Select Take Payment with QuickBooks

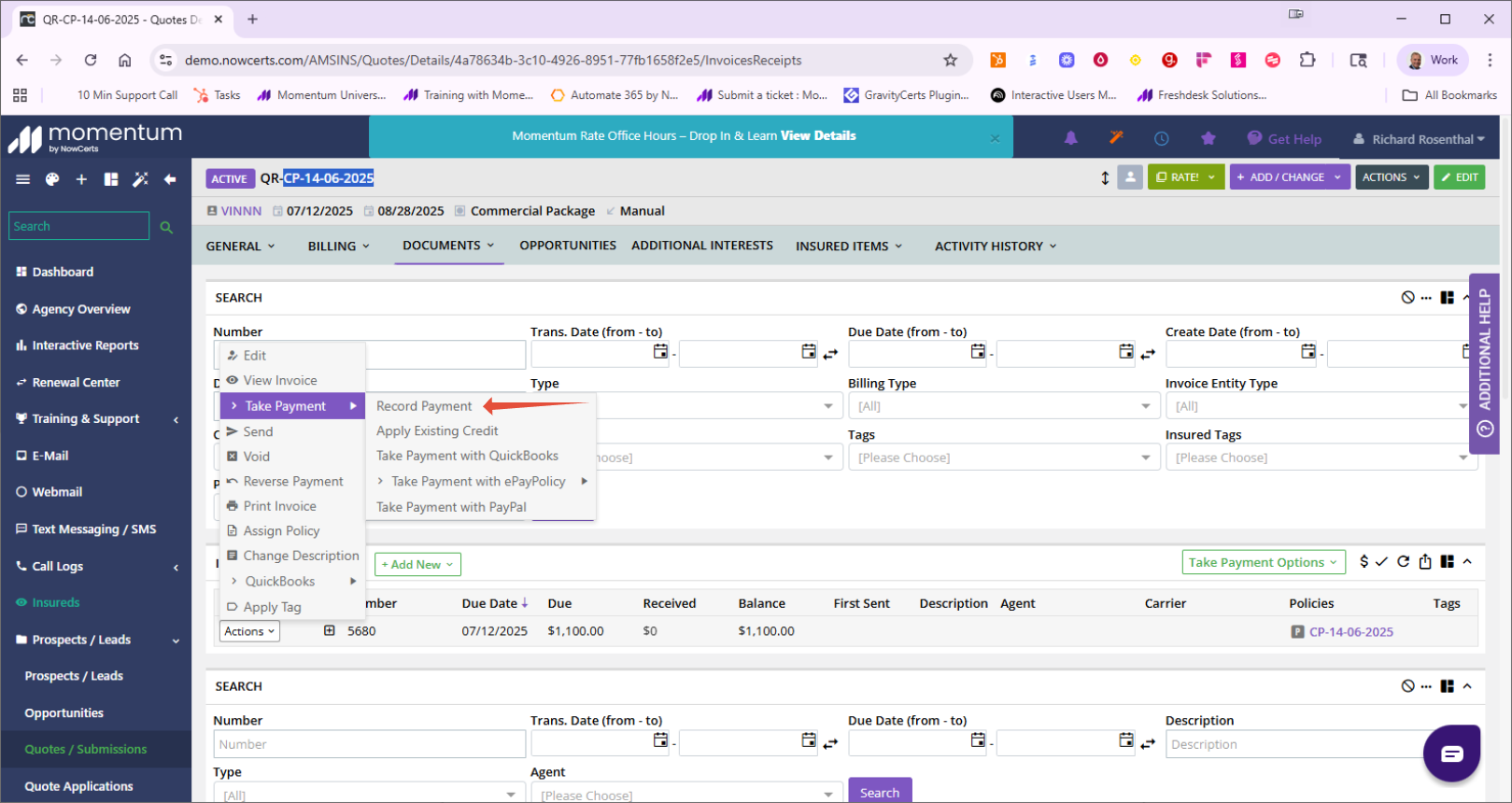point(467,456)
